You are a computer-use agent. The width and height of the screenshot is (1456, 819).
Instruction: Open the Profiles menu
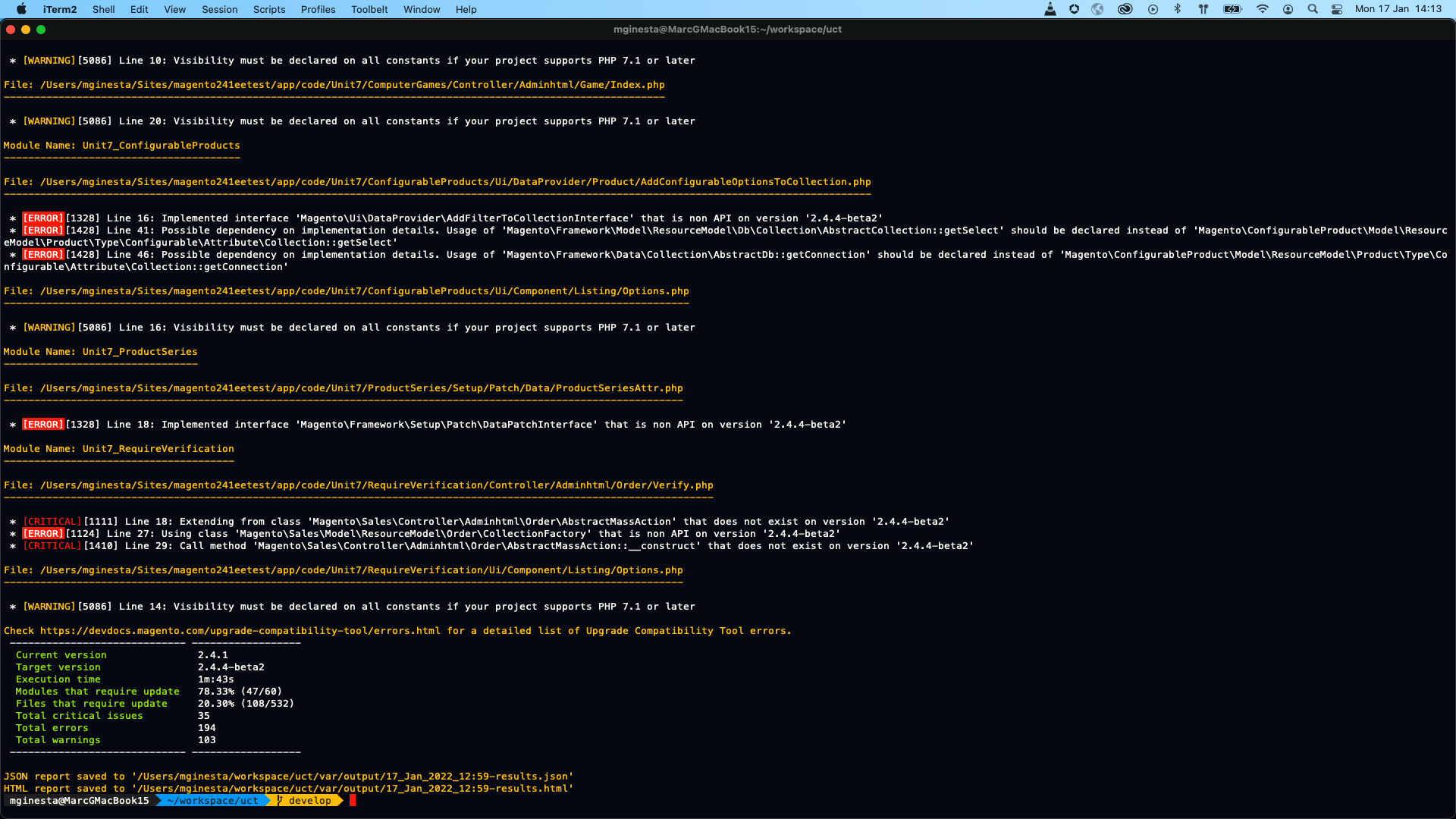(x=318, y=9)
